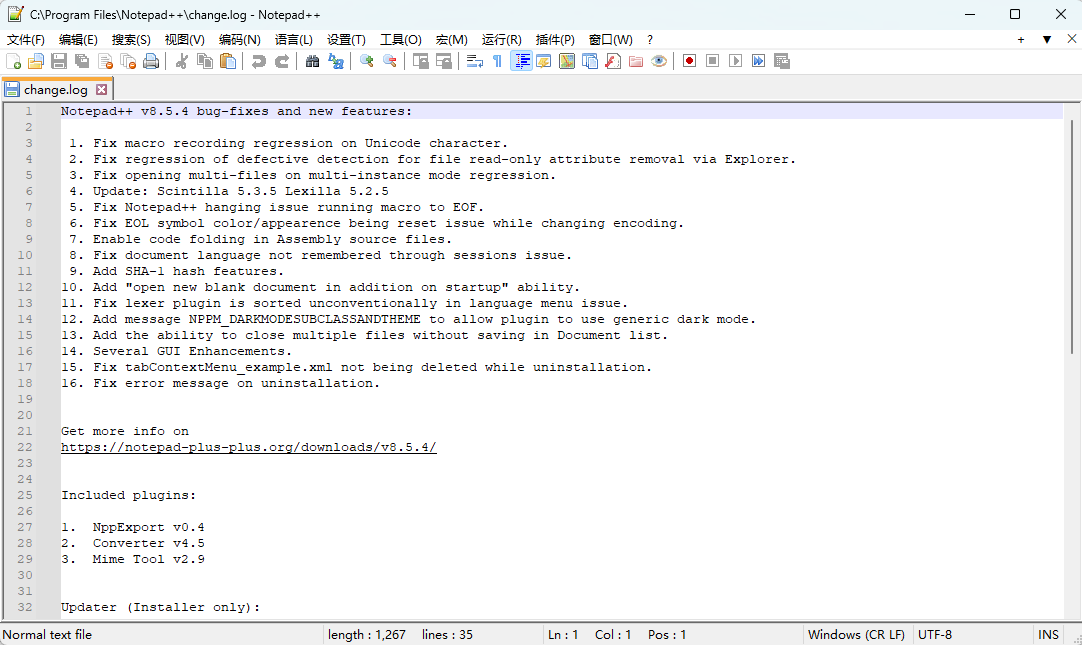
Task: Open the ? help menu
Action: tap(649, 40)
